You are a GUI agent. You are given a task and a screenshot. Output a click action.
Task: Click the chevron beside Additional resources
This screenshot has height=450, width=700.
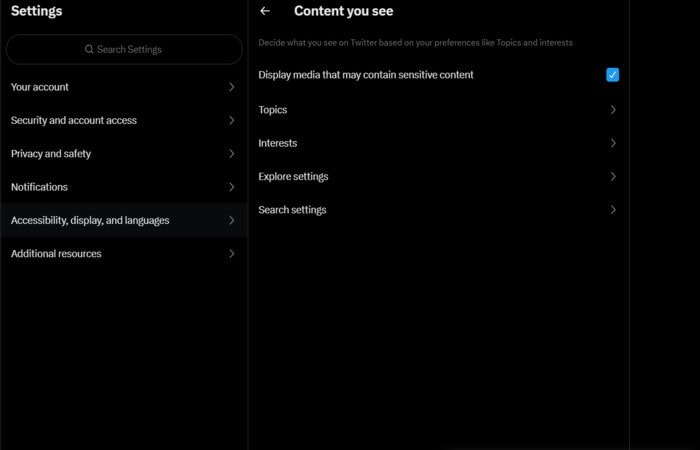pyautogui.click(x=231, y=254)
